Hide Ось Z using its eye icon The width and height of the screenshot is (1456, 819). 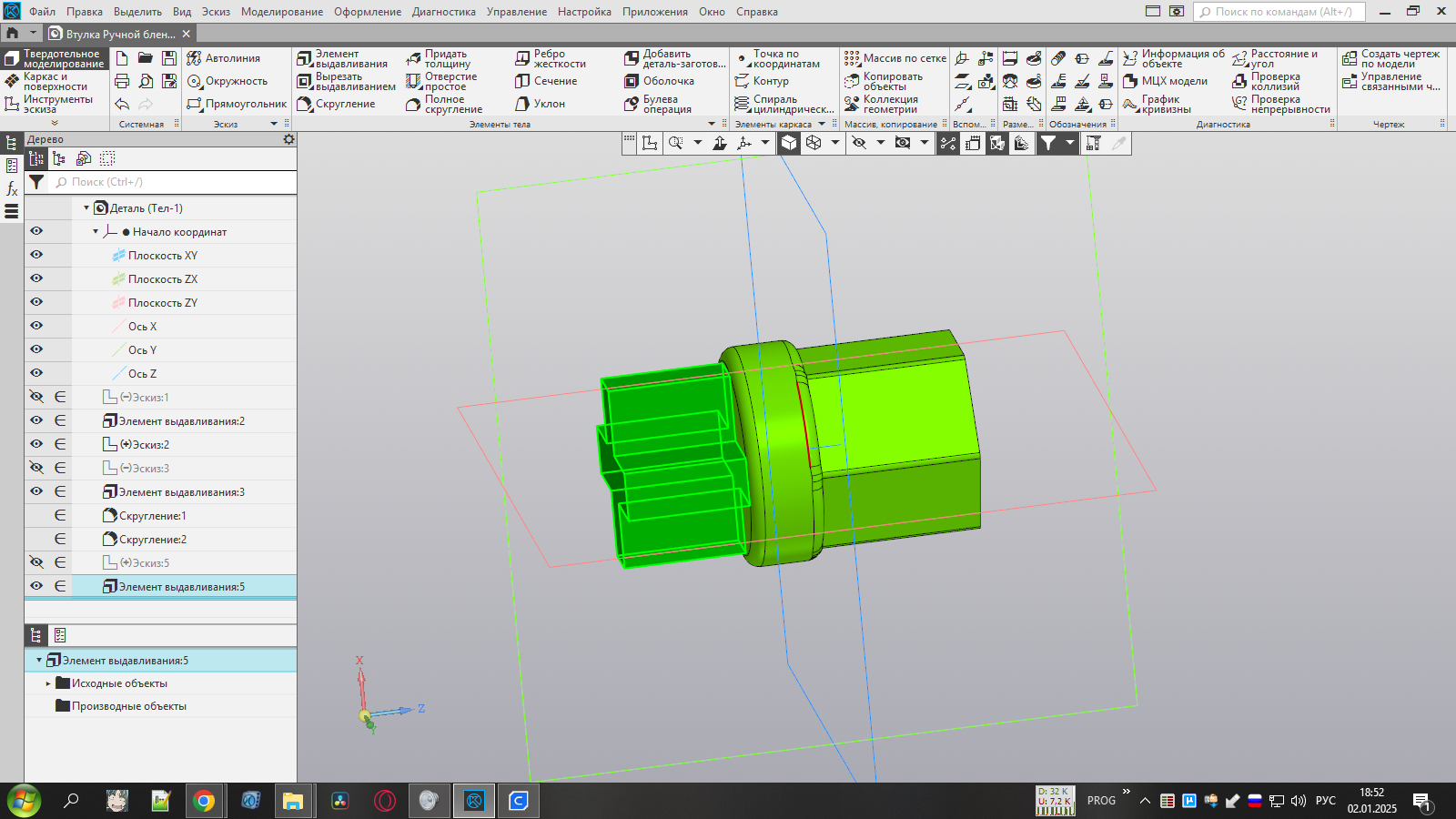tap(36, 373)
